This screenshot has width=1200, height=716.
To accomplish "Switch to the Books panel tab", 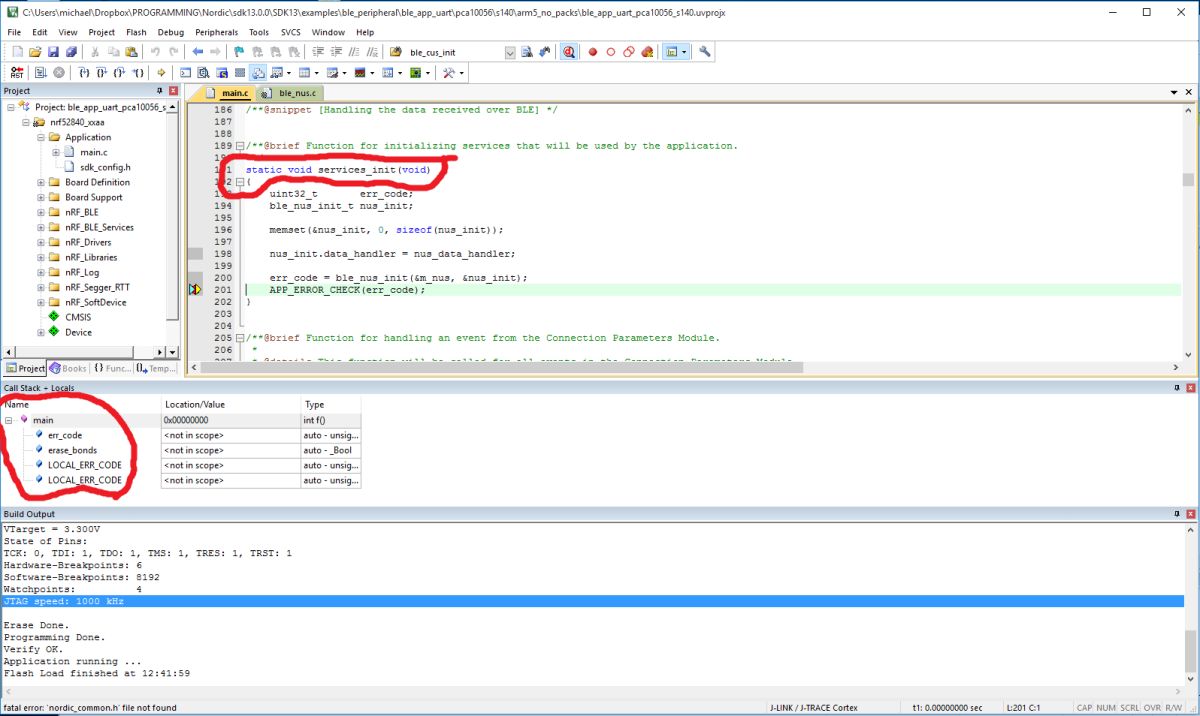I will [x=69, y=369].
